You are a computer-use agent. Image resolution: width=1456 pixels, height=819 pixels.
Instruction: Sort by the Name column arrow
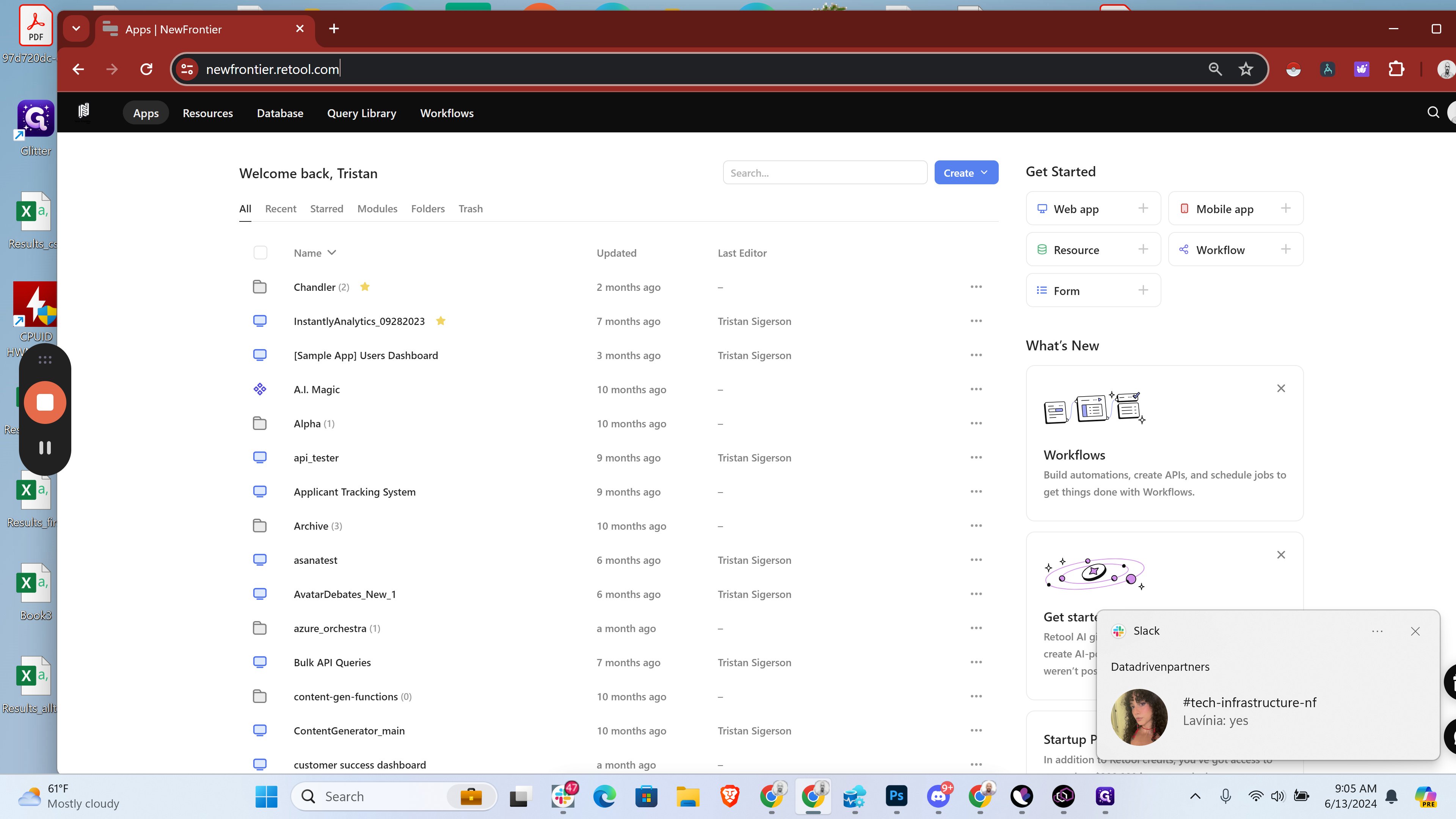coord(333,253)
